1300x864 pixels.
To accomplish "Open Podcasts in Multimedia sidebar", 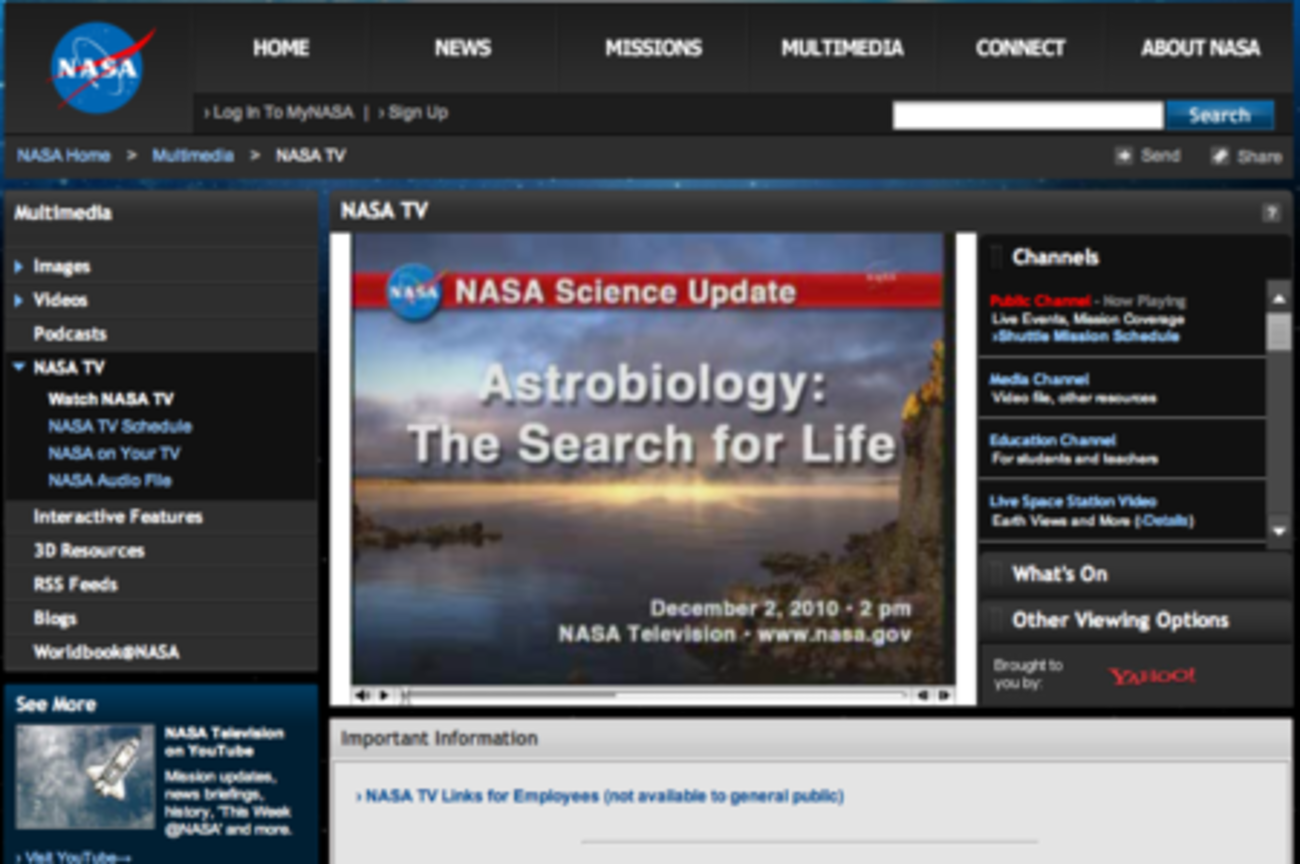I will click(x=70, y=334).
